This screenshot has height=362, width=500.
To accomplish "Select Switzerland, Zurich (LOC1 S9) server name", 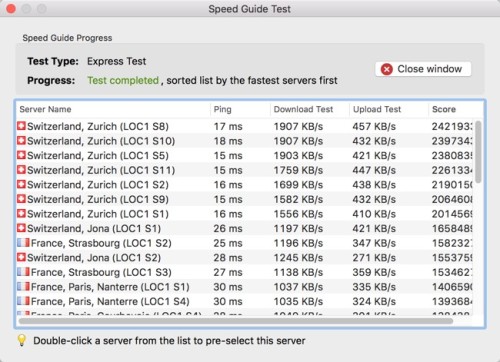I will tap(98, 200).
